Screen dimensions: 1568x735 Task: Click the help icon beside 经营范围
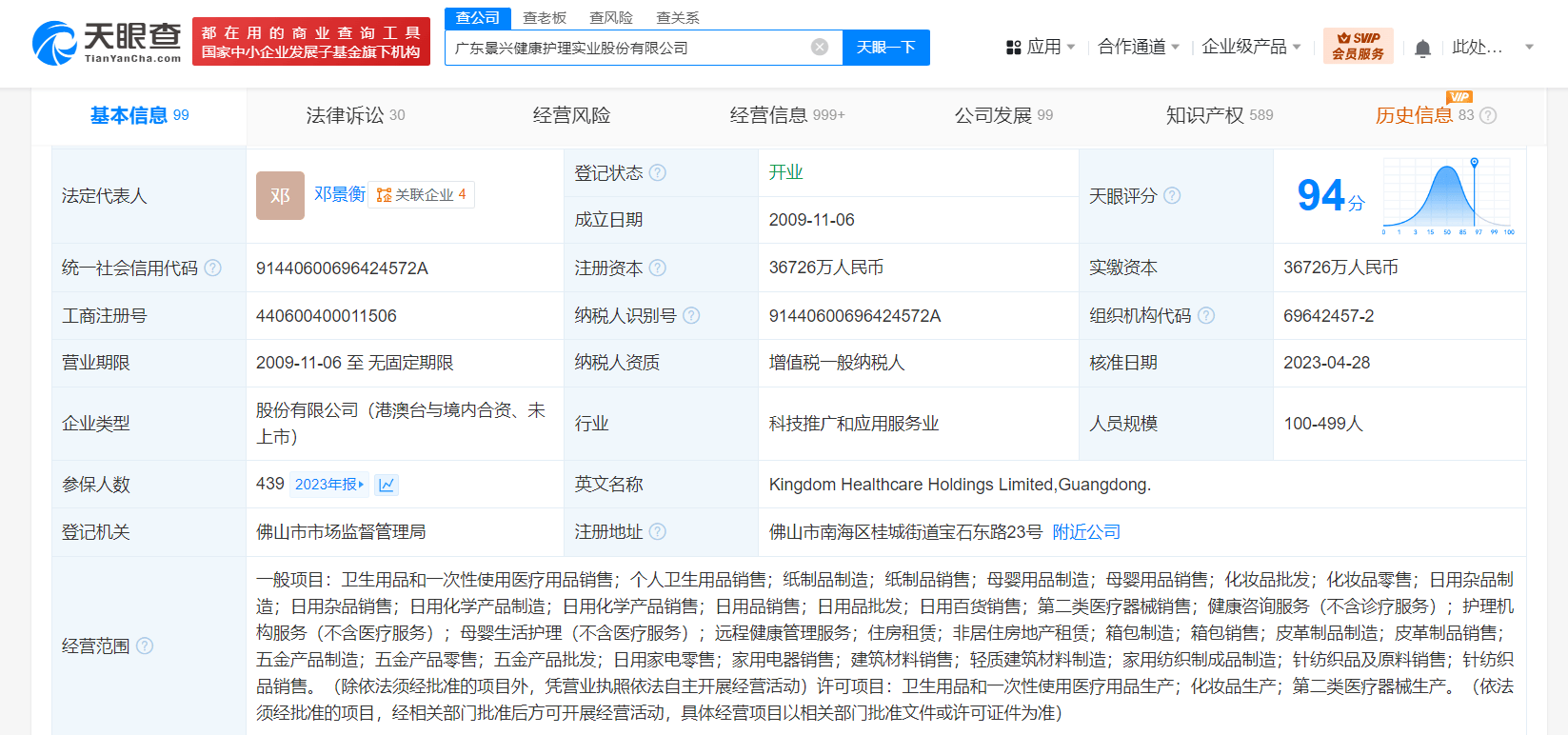(x=145, y=646)
